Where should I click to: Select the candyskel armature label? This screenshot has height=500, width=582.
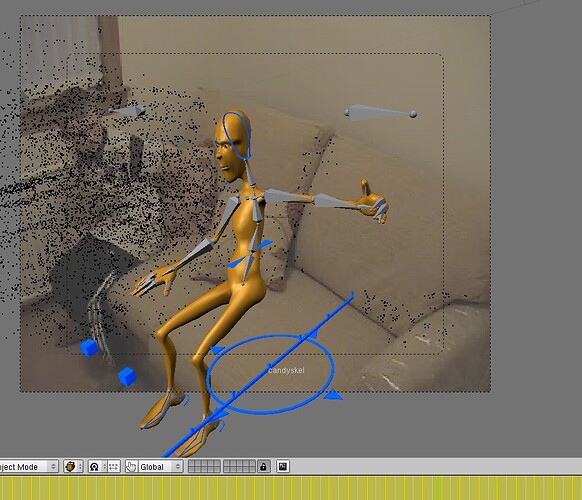point(286,370)
